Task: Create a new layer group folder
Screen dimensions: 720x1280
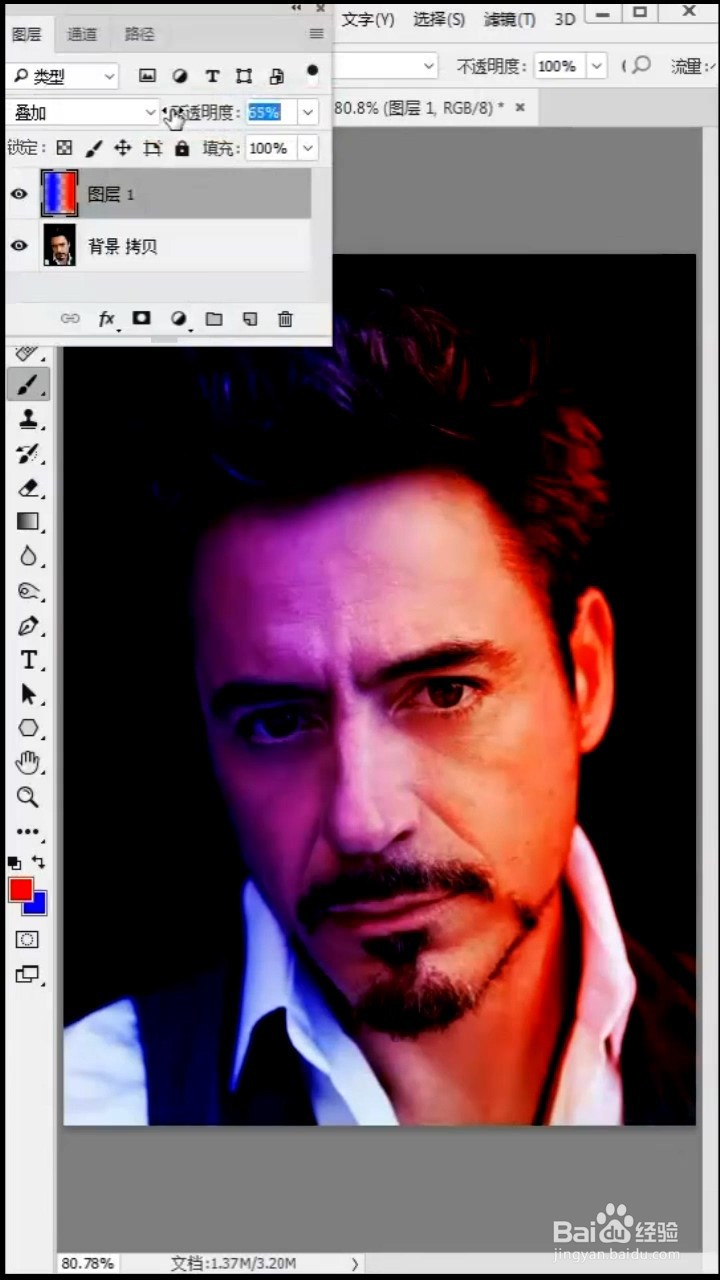Action: pyautogui.click(x=214, y=319)
